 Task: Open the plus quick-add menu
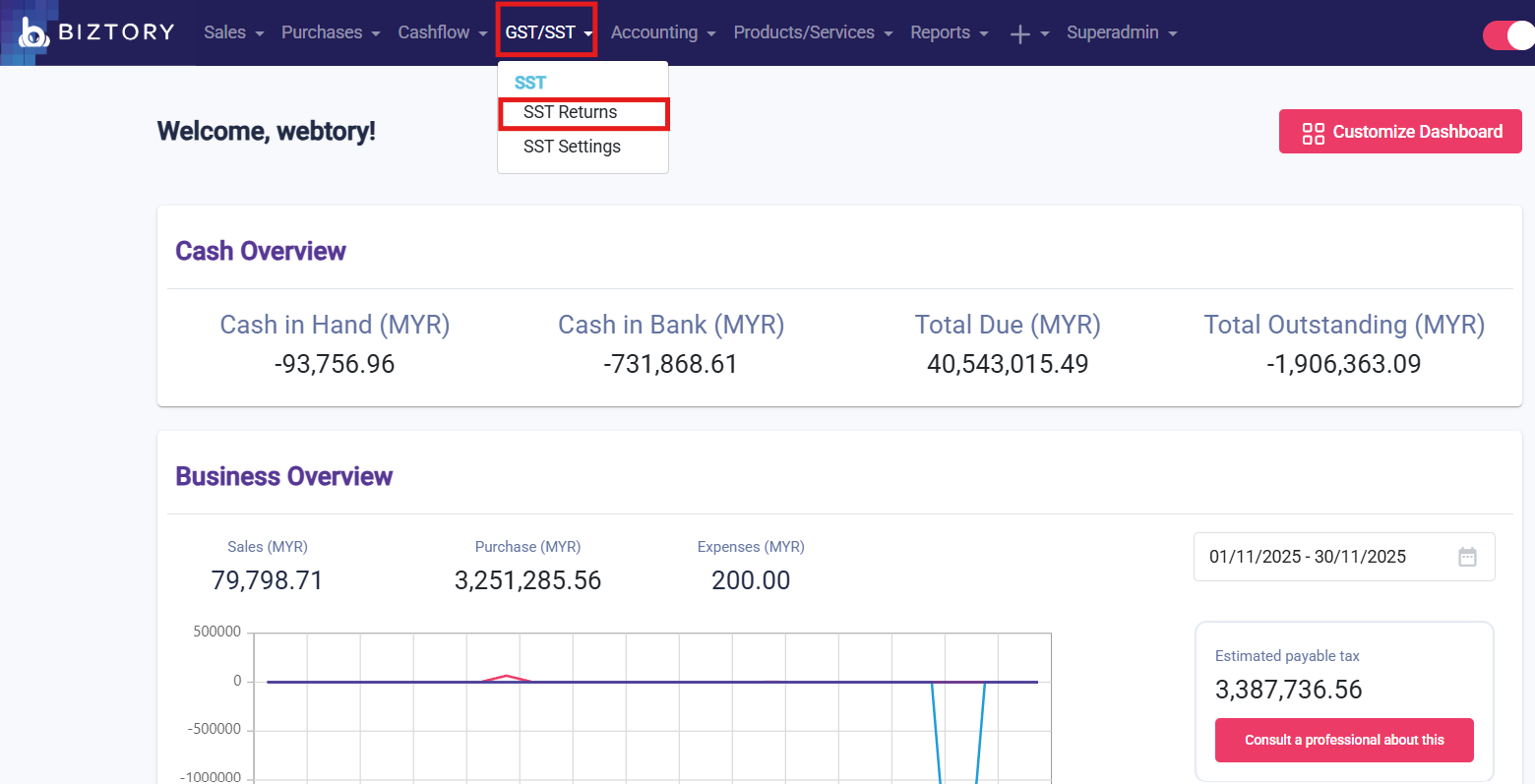[x=1029, y=33]
